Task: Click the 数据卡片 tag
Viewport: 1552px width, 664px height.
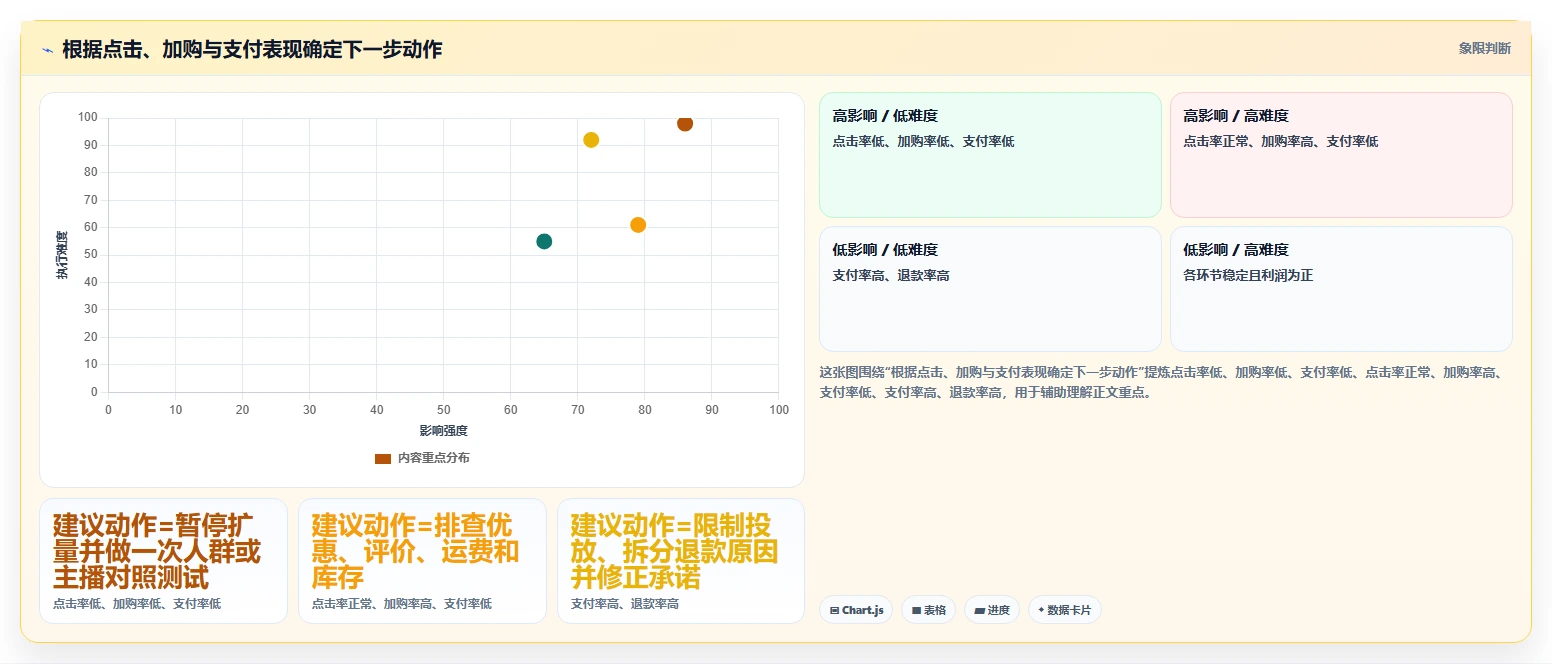Action: pos(1065,610)
